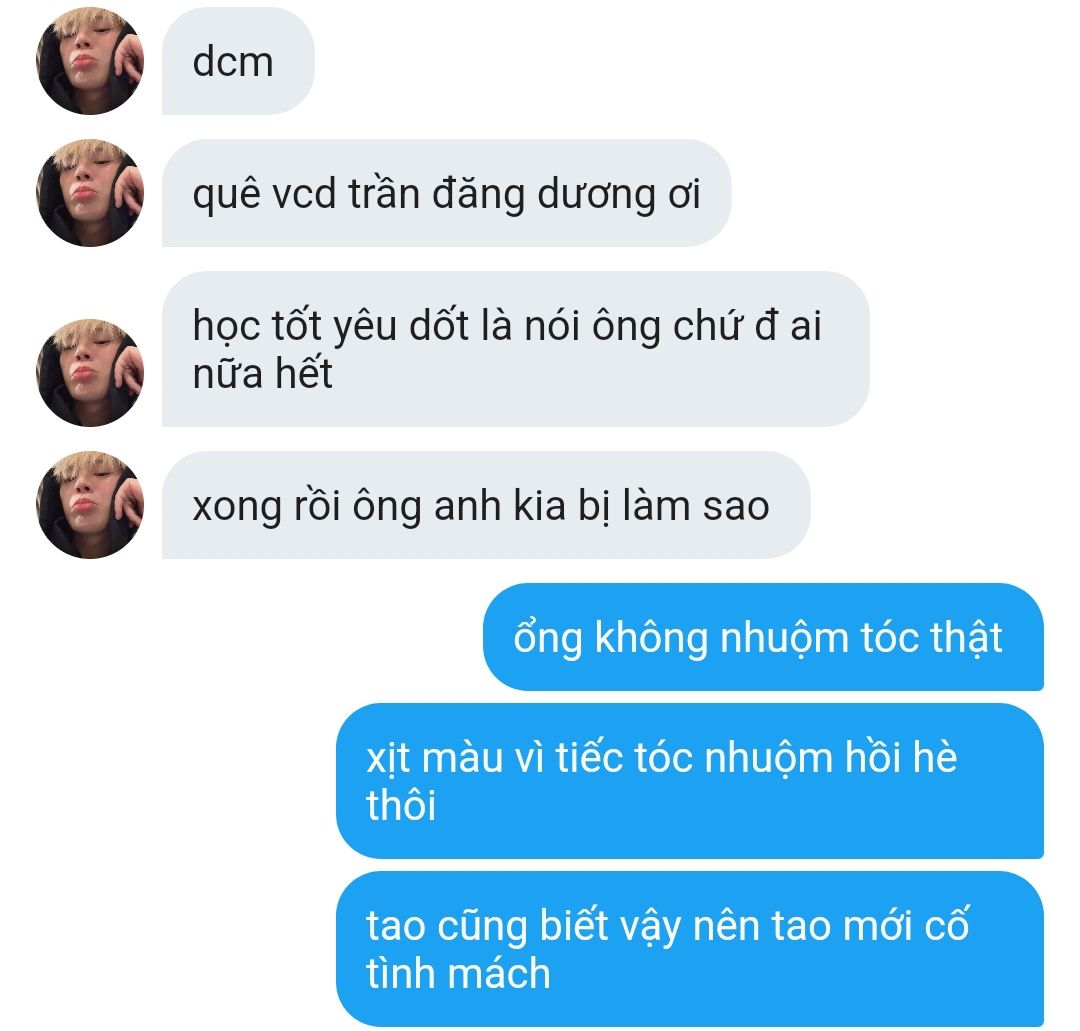The width and height of the screenshot is (1080, 1031).
Task: Tap the avatar next to 'quê vcd trần đăng dương ơi'
Action: [90, 193]
